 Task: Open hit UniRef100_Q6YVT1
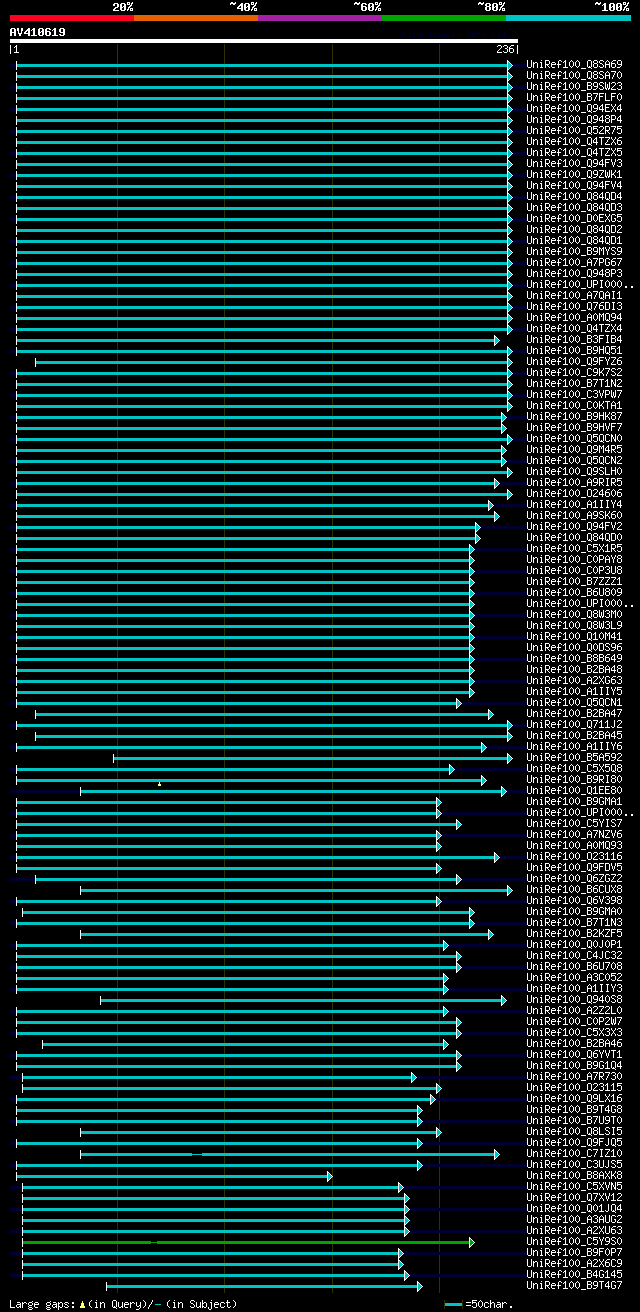[574, 1054]
